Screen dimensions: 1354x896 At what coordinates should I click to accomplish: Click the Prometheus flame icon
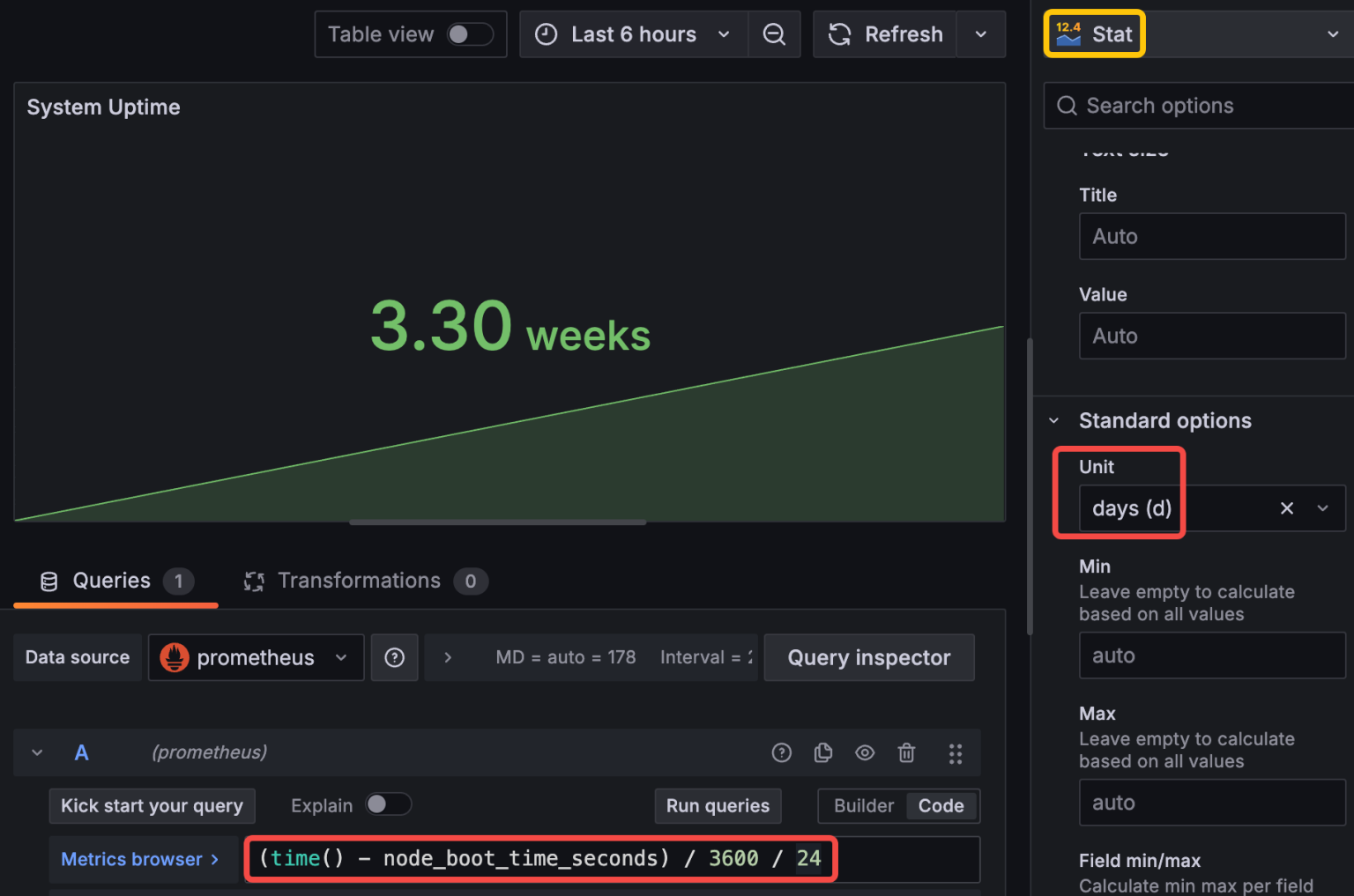click(175, 657)
